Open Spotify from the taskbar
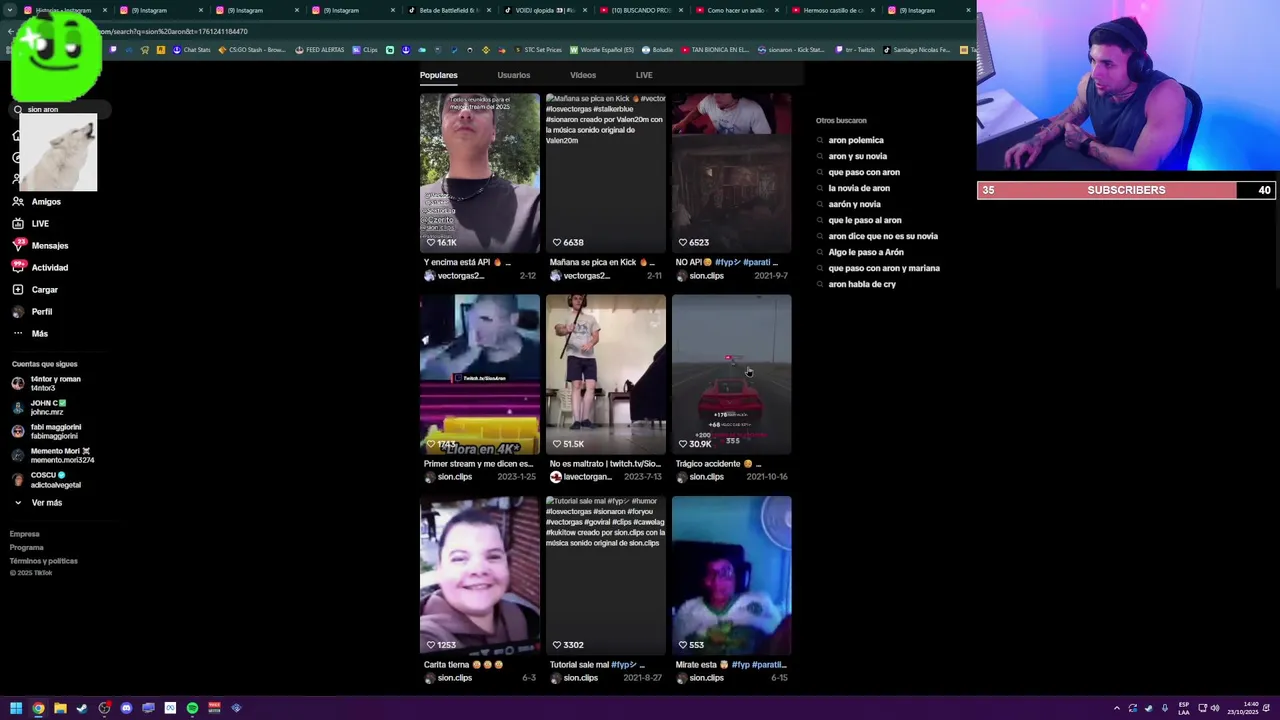The image size is (1280, 720). 192,708
